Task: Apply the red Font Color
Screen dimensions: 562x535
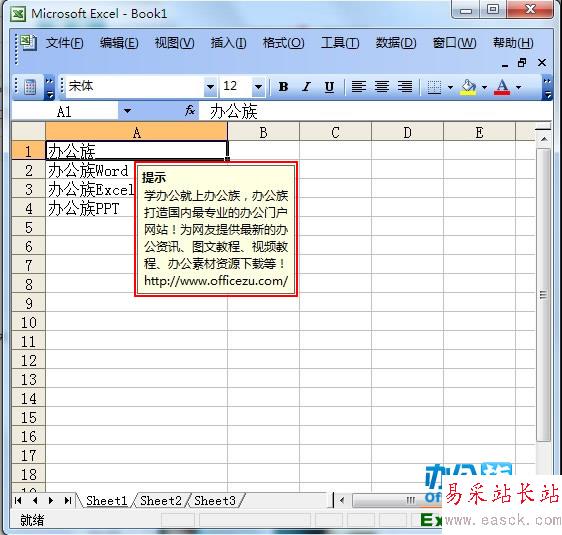Action: [x=502, y=87]
